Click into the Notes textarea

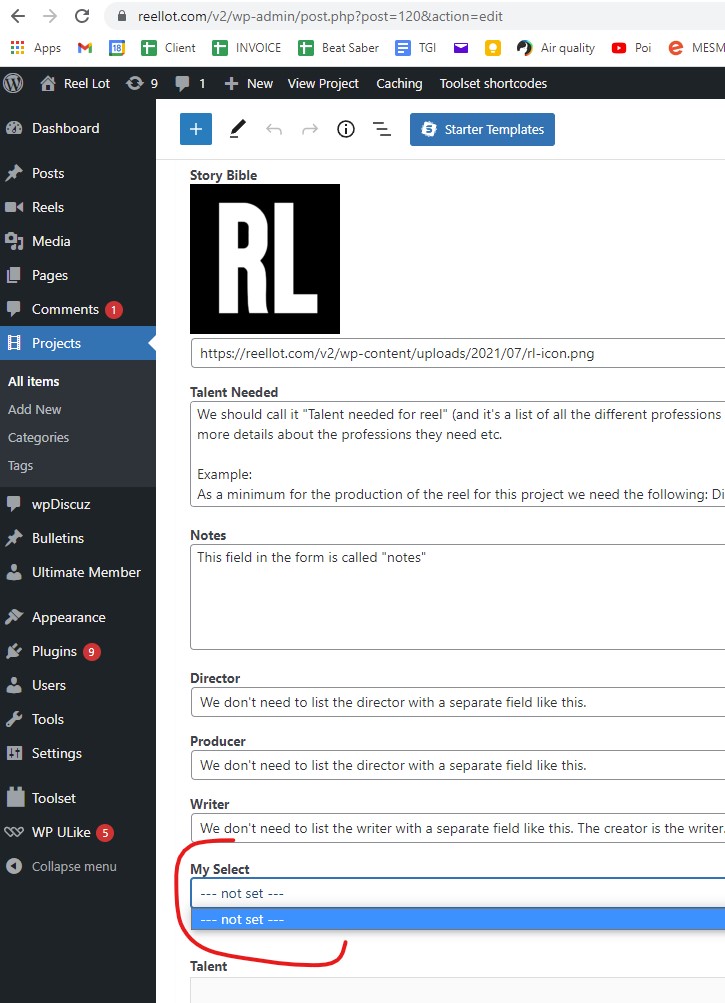[458, 597]
